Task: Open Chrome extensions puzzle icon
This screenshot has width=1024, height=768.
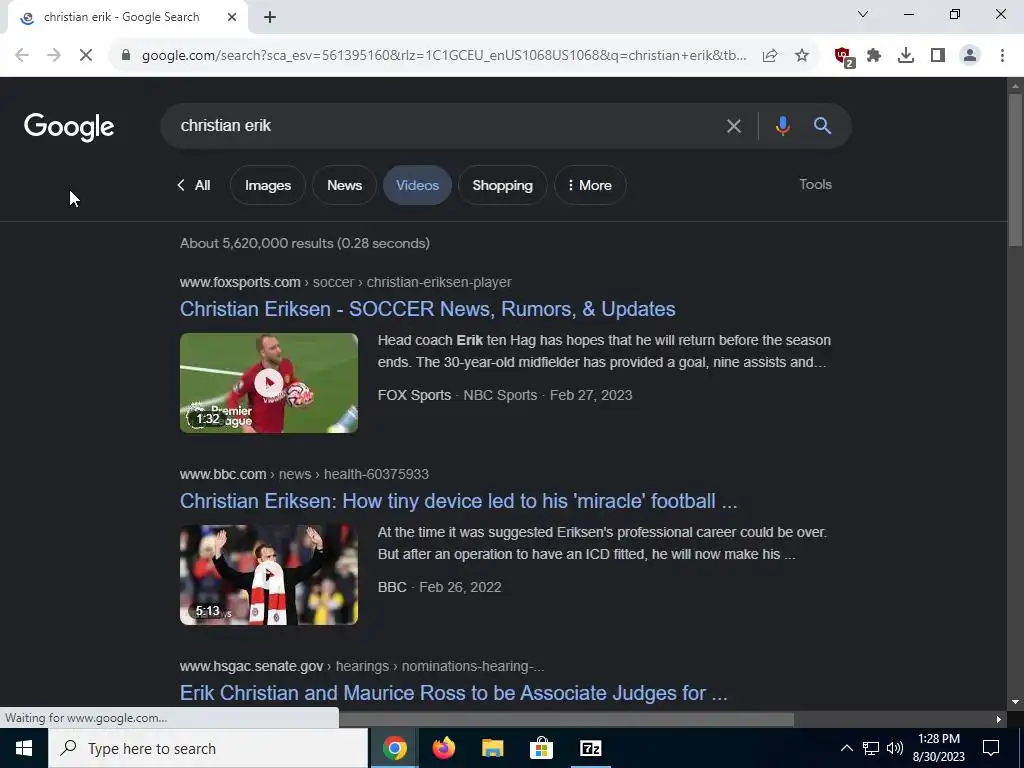Action: (x=874, y=56)
